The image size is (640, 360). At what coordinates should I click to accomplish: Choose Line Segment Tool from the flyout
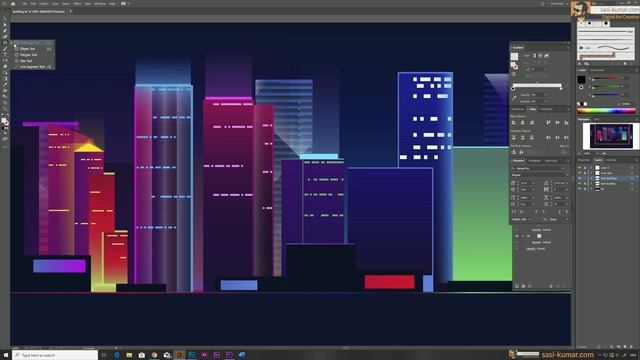point(33,67)
